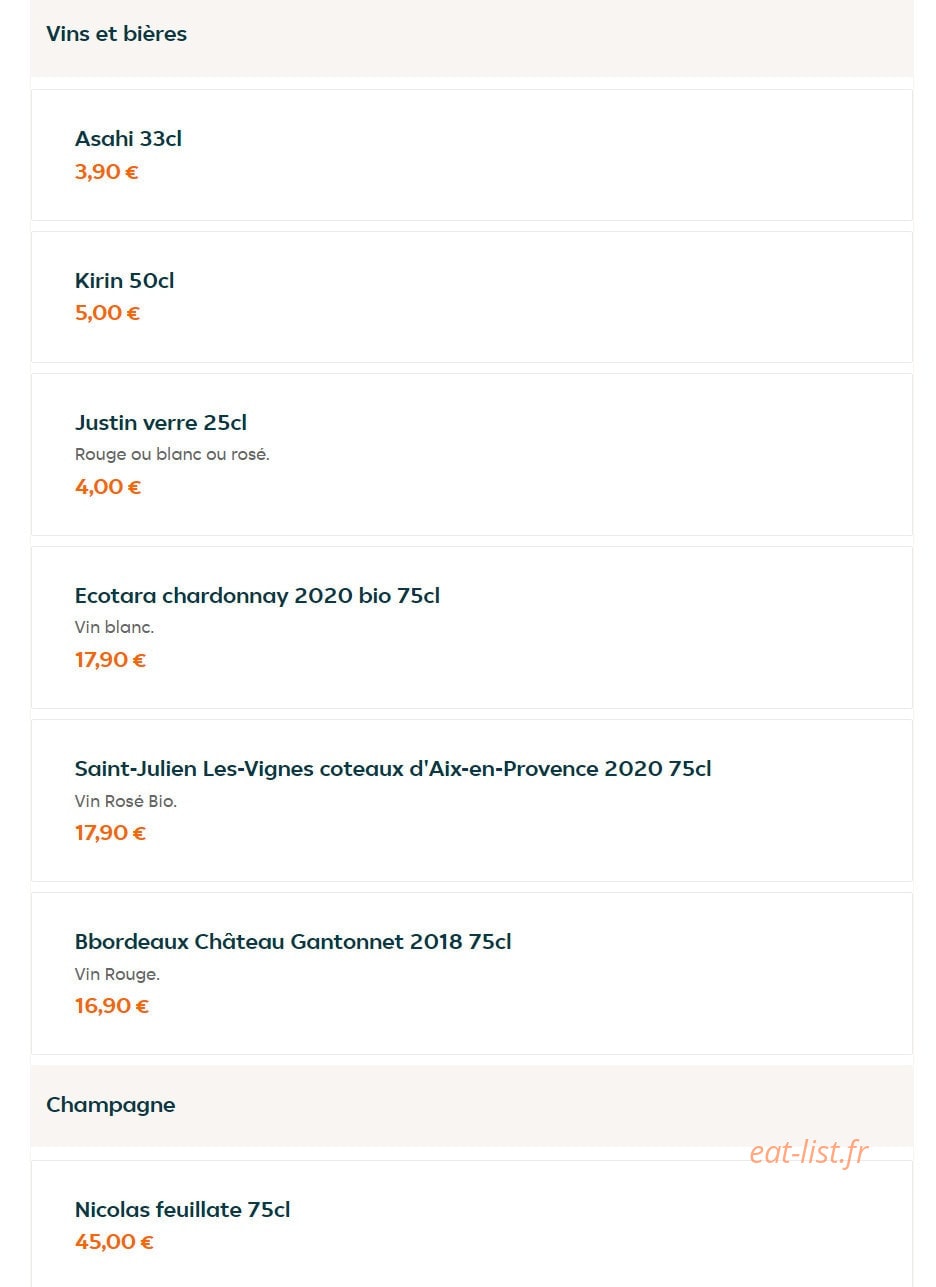The image size is (936, 1287).
Task: Click the Vin blanc description text
Action: [x=114, y=627]
